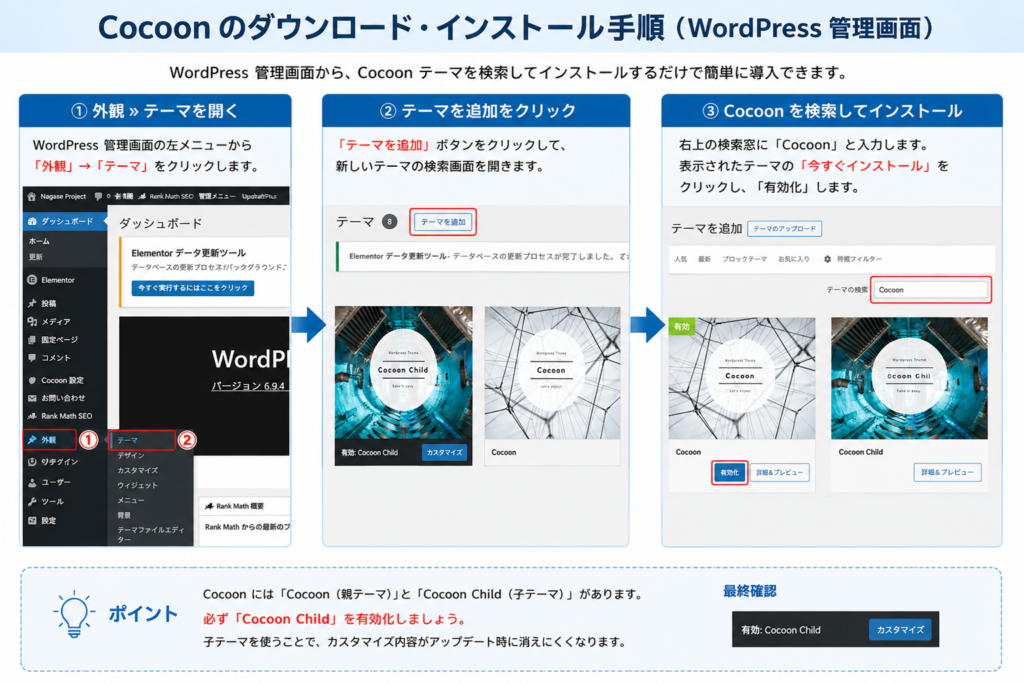Click the green 有効 badge on Cocoon
This screenshot has width=1024, height=683.
(x=681, y=326)
